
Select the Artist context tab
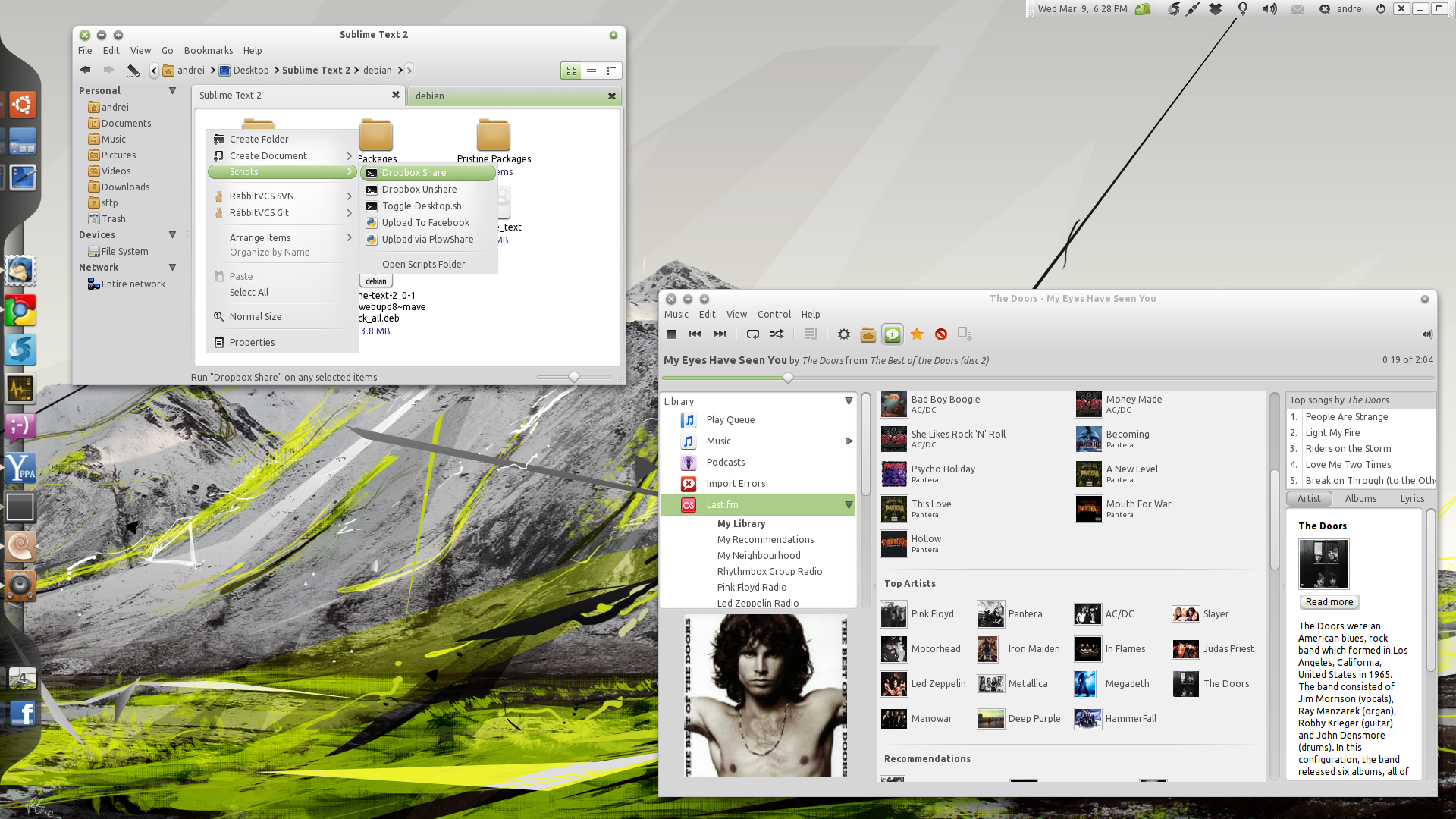pyautogui.click(x=1309, y=499)
